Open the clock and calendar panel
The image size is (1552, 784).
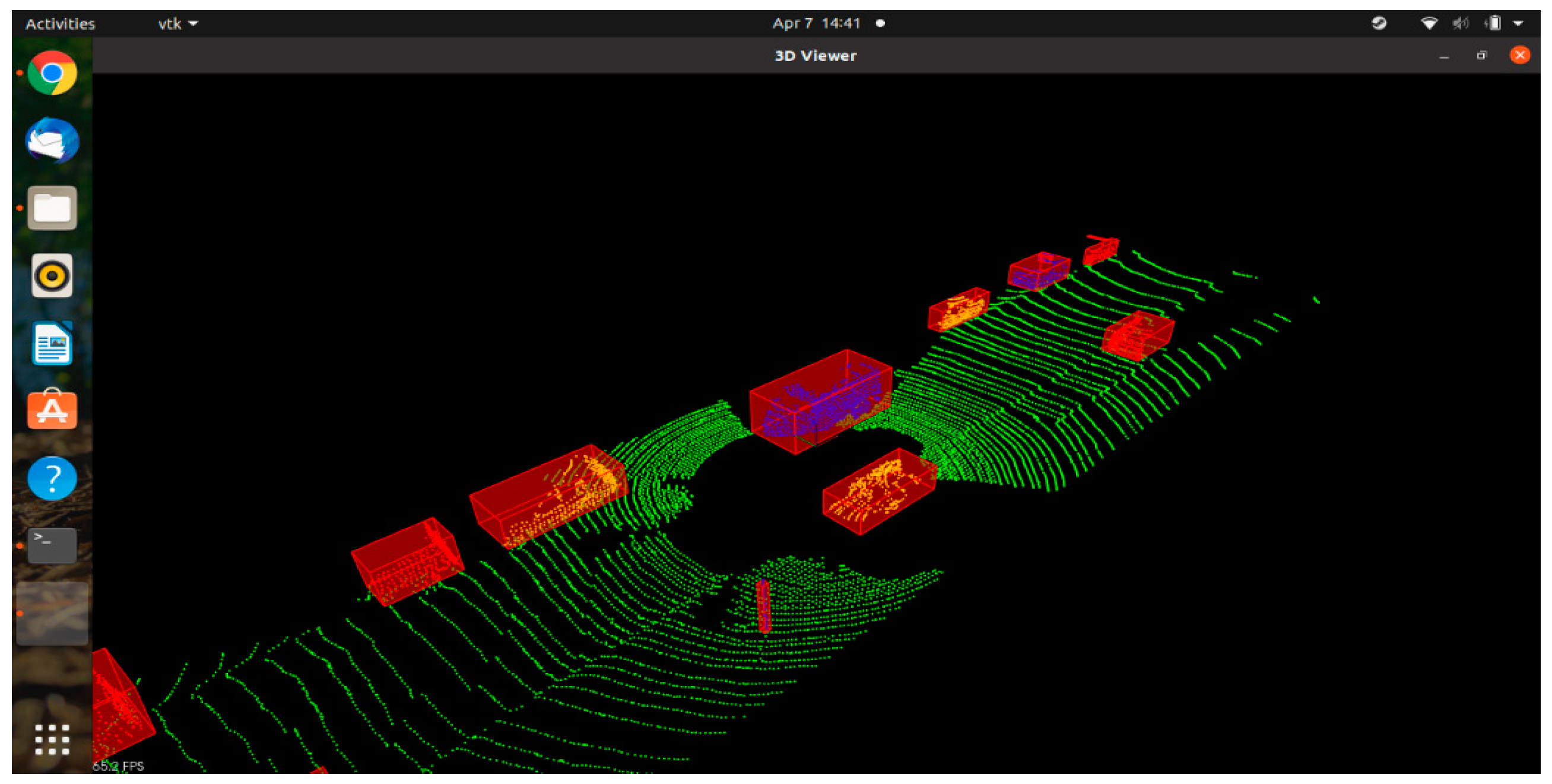click(817, 24)
